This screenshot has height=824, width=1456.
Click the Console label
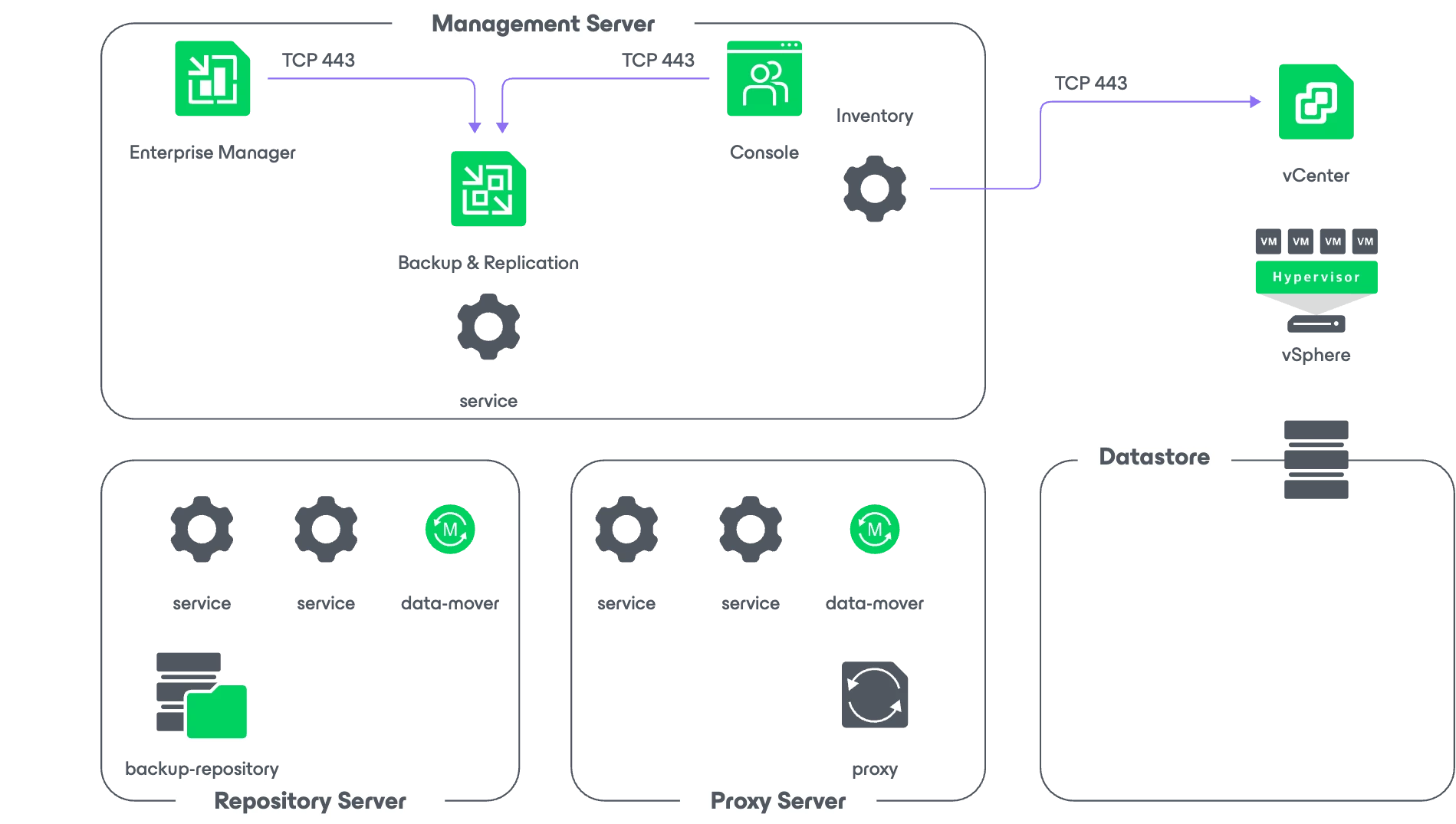(764, 153)
